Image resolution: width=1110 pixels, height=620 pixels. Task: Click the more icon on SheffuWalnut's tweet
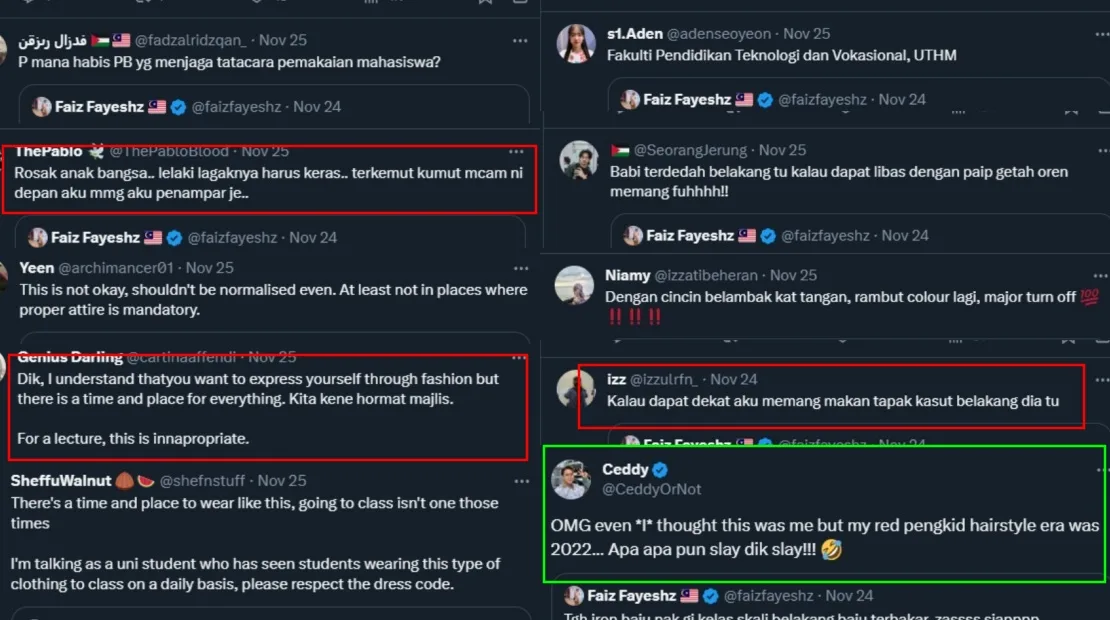tap(520, 481)
